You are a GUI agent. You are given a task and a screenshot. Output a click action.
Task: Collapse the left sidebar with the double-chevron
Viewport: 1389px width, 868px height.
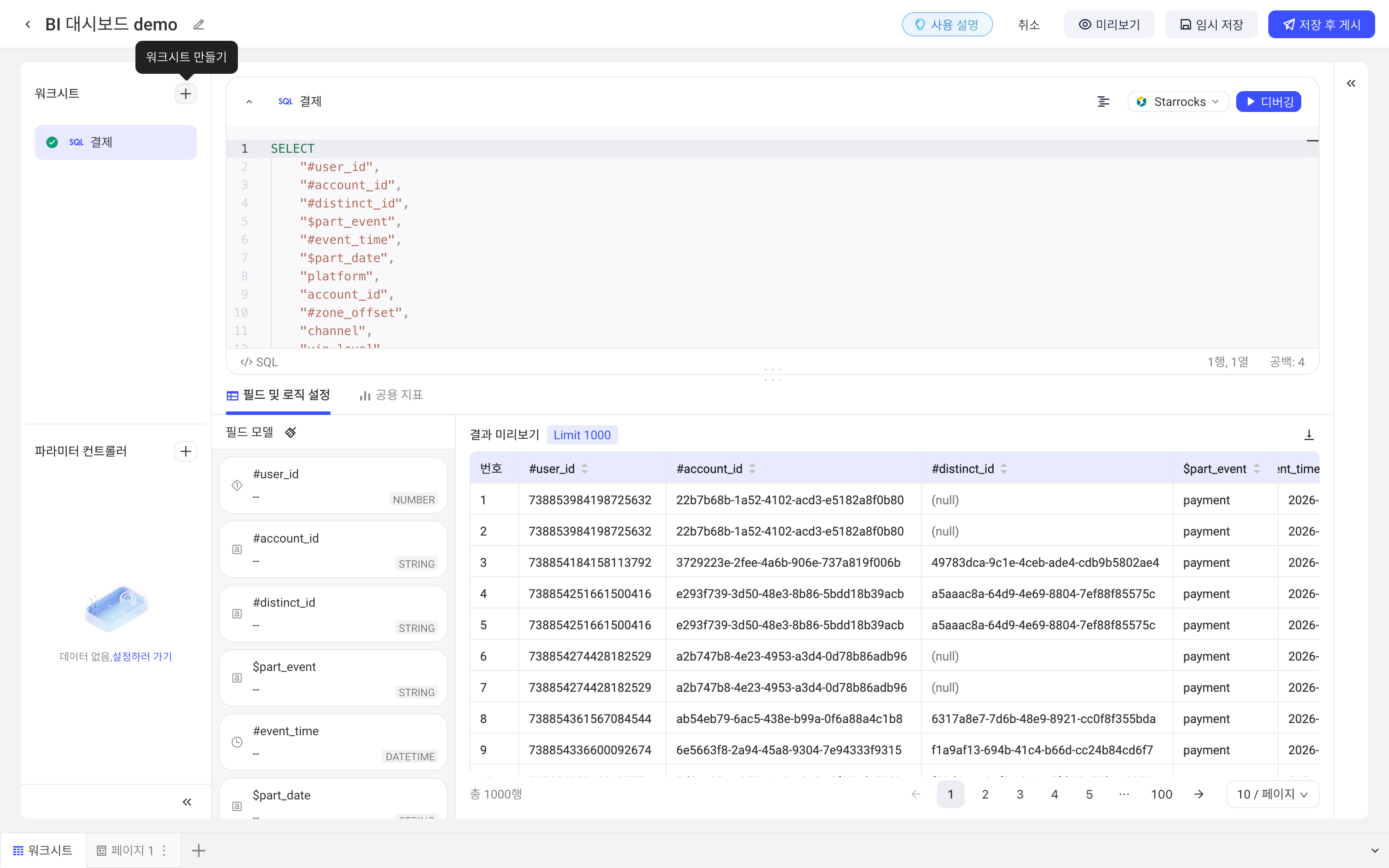187,802
